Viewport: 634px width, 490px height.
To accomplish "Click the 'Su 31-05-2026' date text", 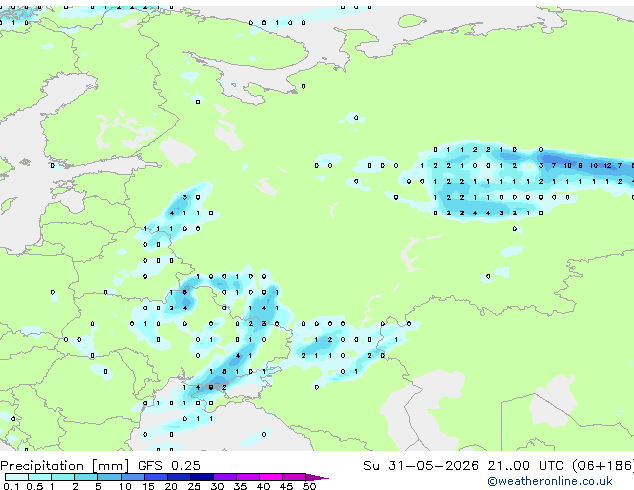I will tap(421, 466).
